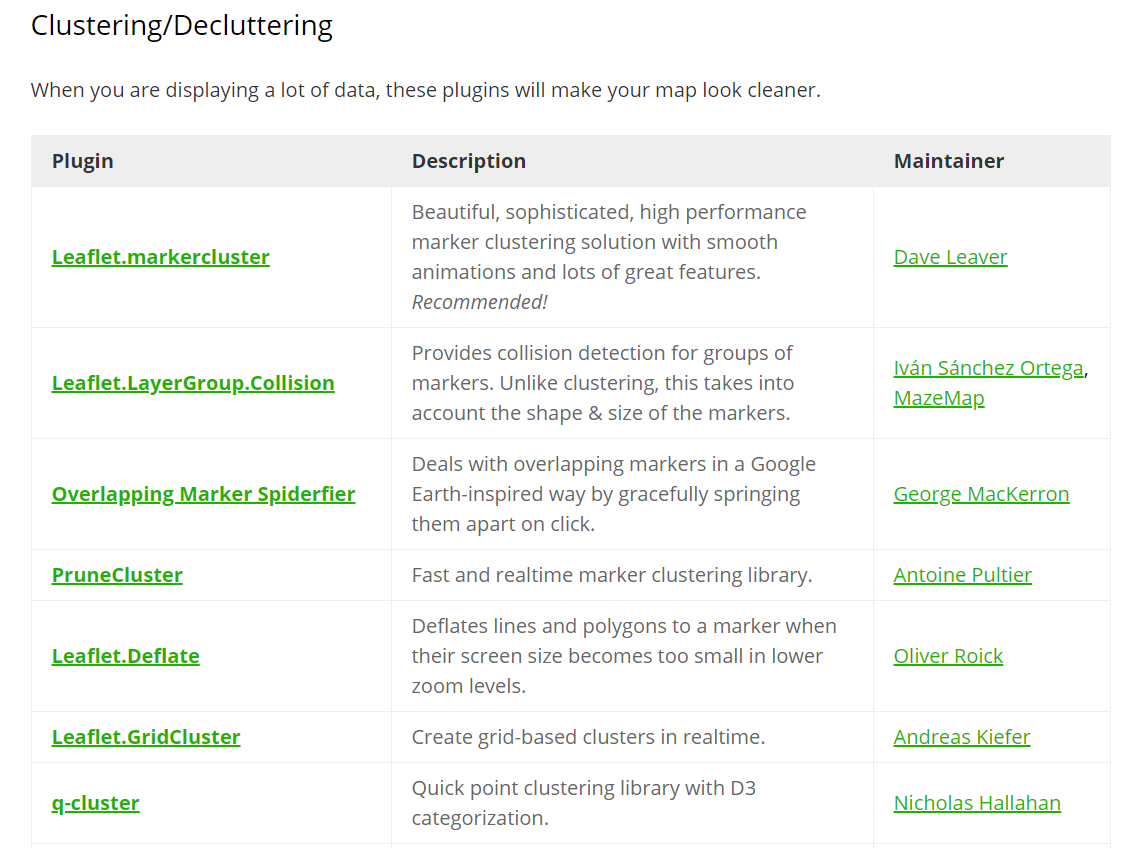Click the intro sentence about displaying lots of data
The image size is (1121, 848).
tap(425, 90)
